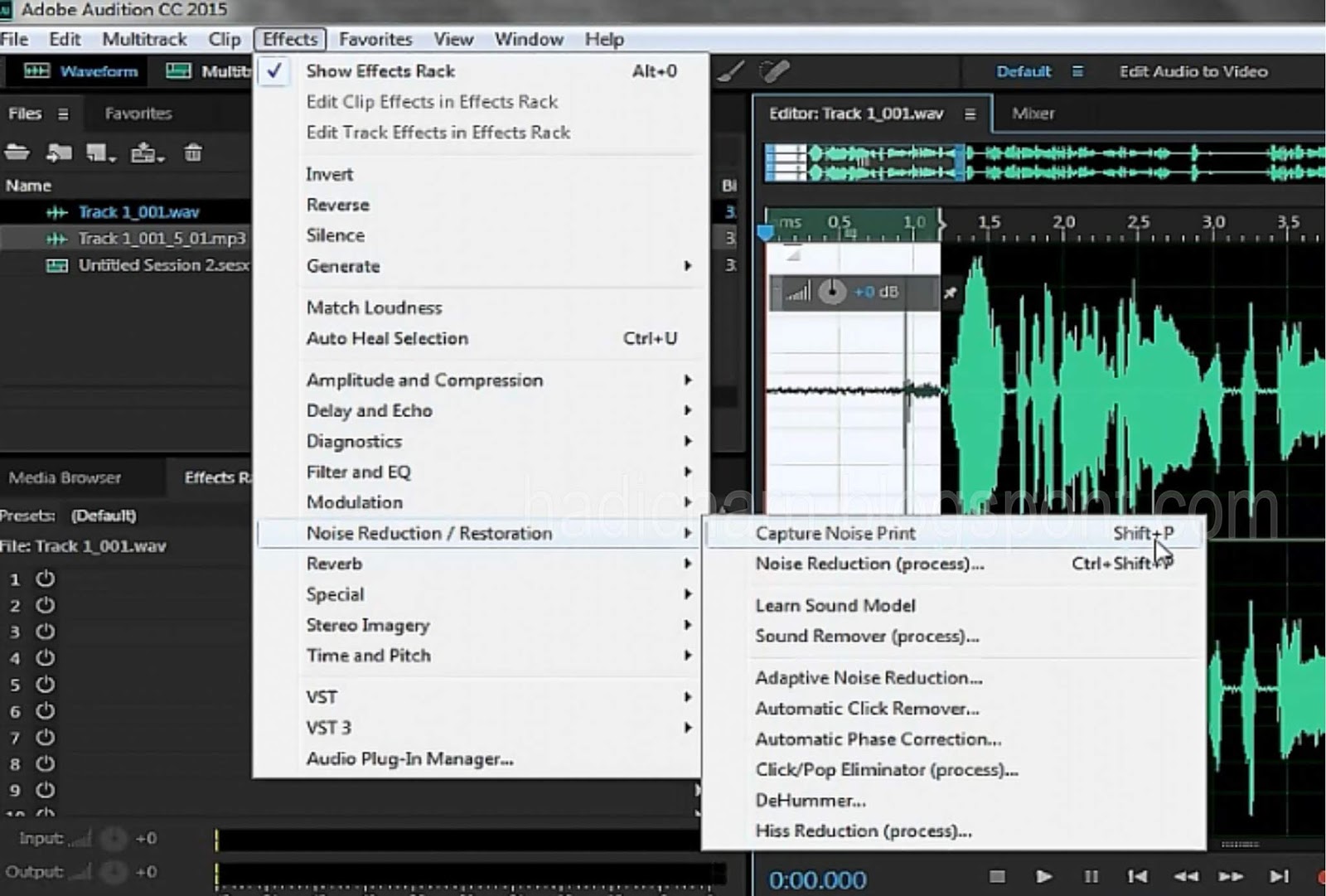Toggle power for effects slot 2

[45, 605]
